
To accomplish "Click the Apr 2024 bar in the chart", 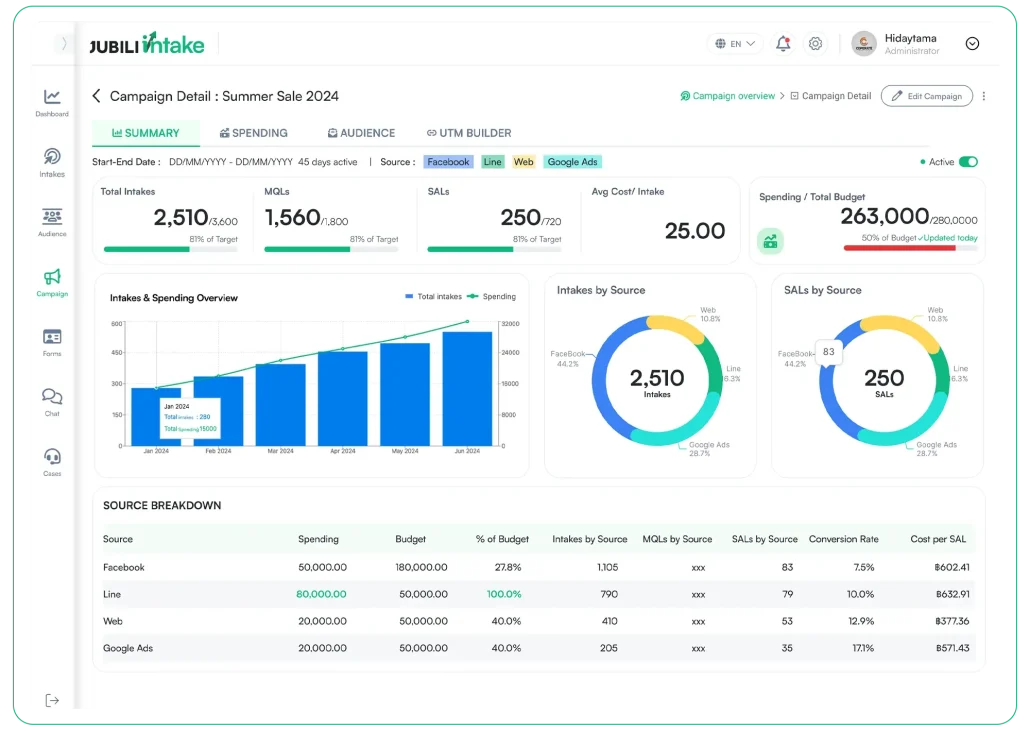I will coord(342,399).
